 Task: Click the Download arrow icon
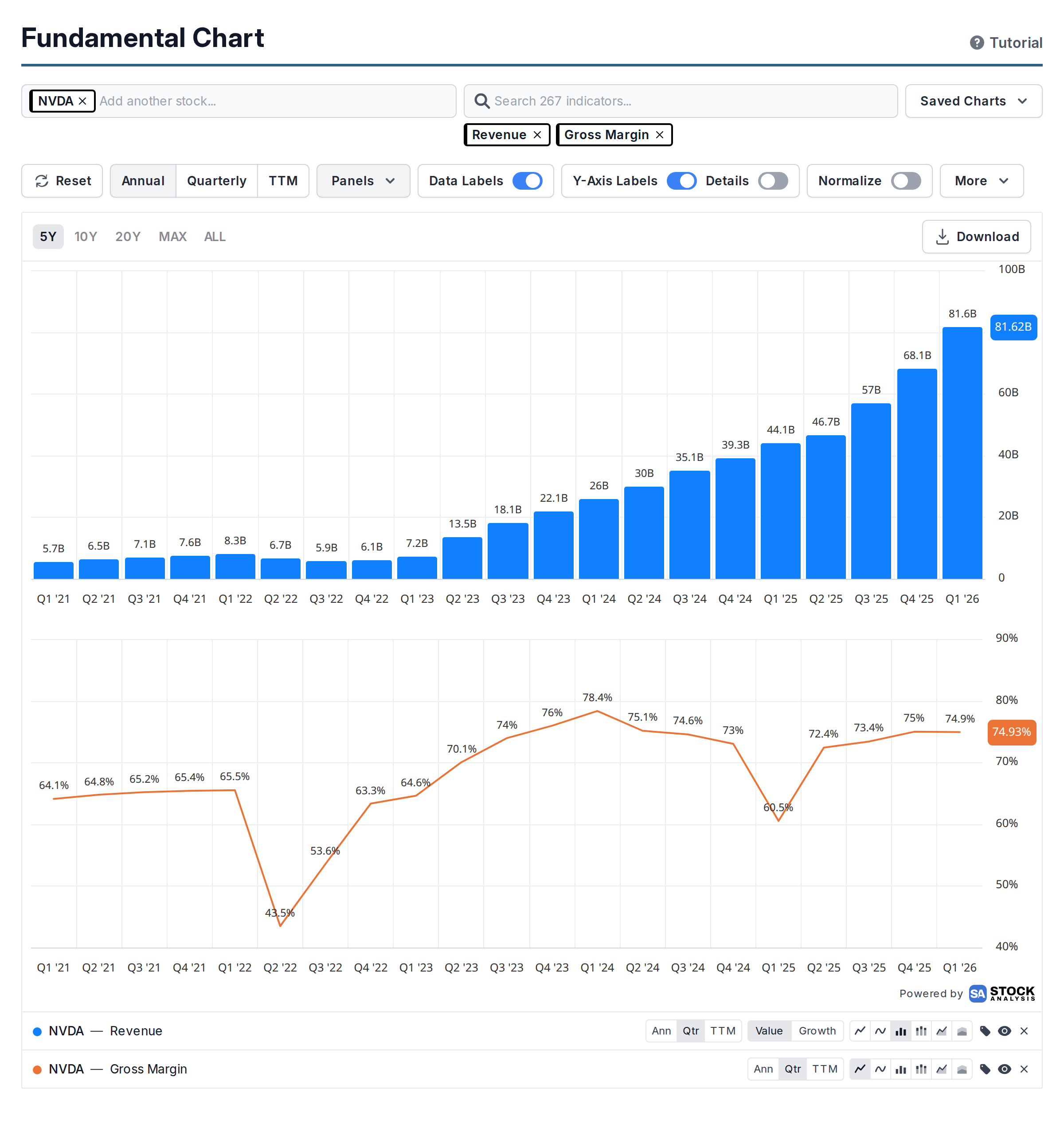pyautogui.click(x=942, y=237)
